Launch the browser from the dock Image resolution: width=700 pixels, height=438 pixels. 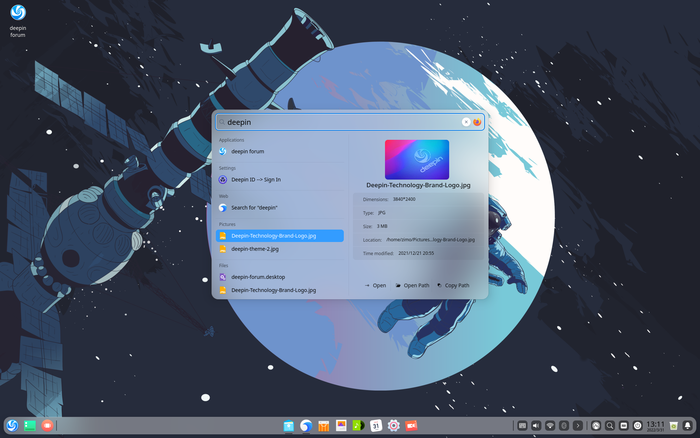click(306, 426)
